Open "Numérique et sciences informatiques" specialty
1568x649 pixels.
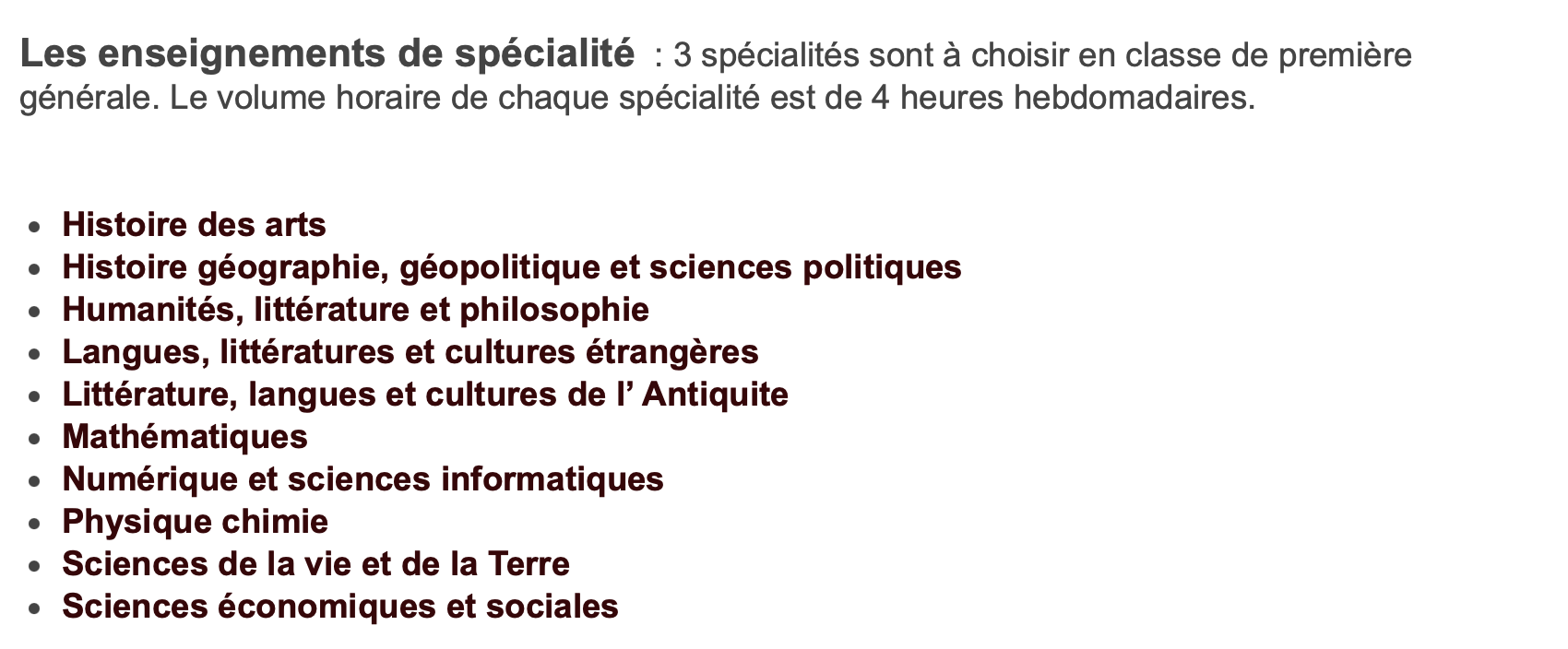click(x=362, y=479)
